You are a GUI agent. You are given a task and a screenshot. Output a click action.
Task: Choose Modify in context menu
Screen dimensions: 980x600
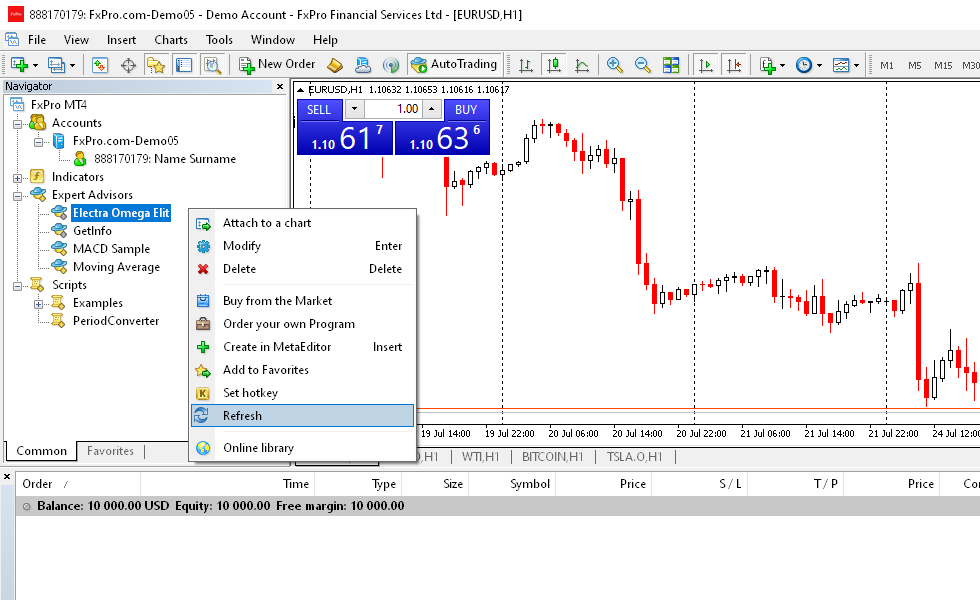(x=302, y=246)
